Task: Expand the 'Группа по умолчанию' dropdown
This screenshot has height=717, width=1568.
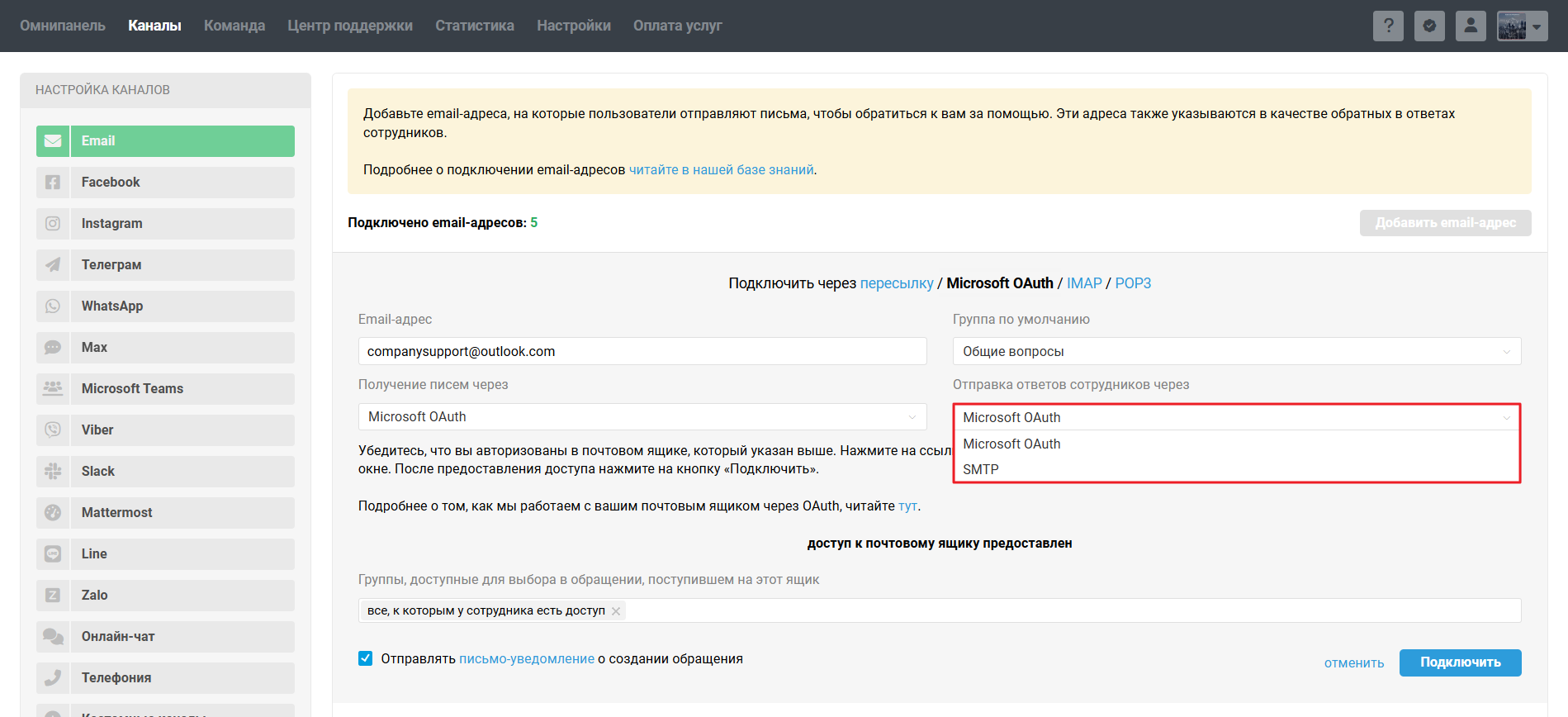Action: [x=1236, y=351]
